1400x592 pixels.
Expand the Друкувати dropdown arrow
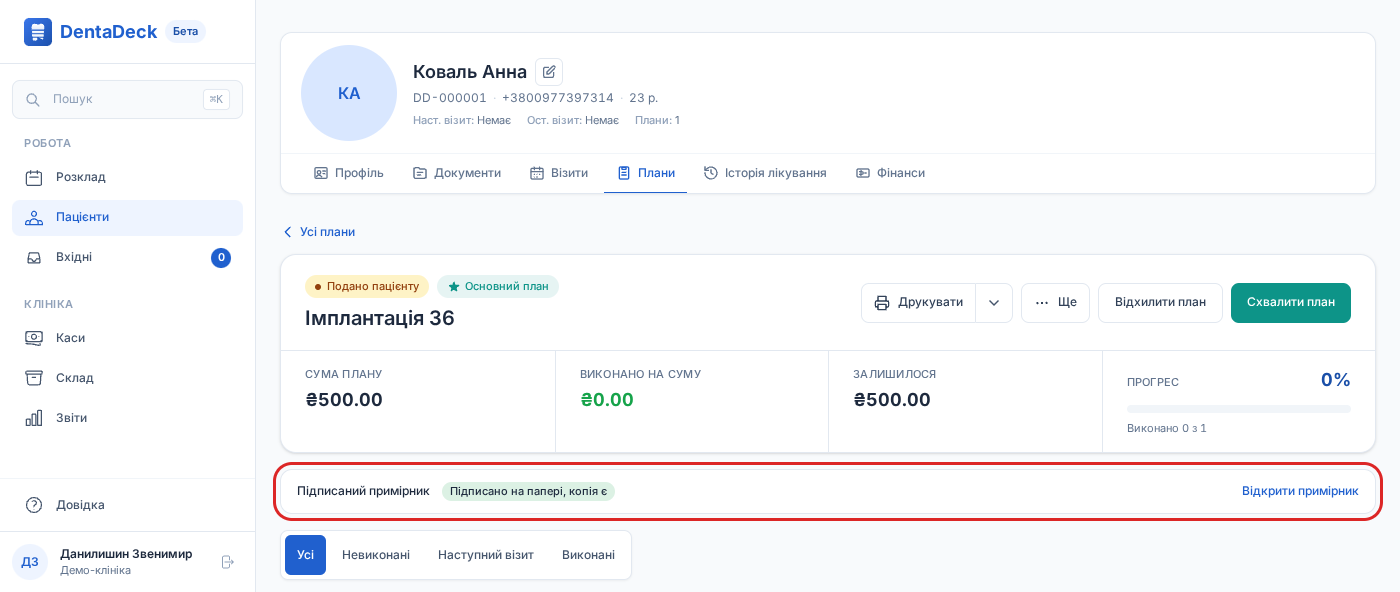[994, 303]
